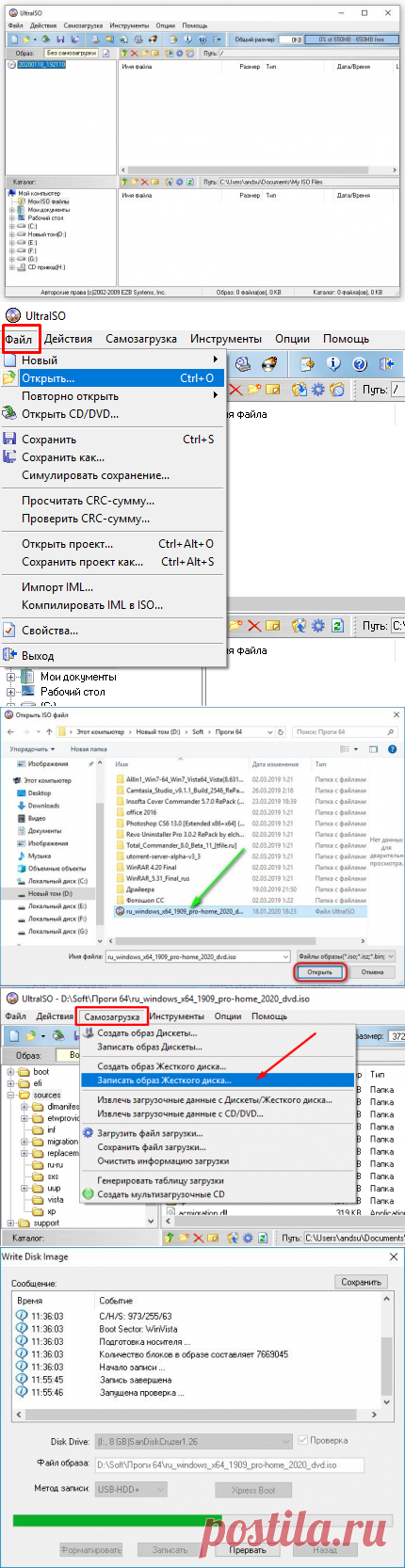Screen dimensions: 405x1568
Task: Toggle the Проверка checkbox in Write Disk Image
Action: (302, 1441)
